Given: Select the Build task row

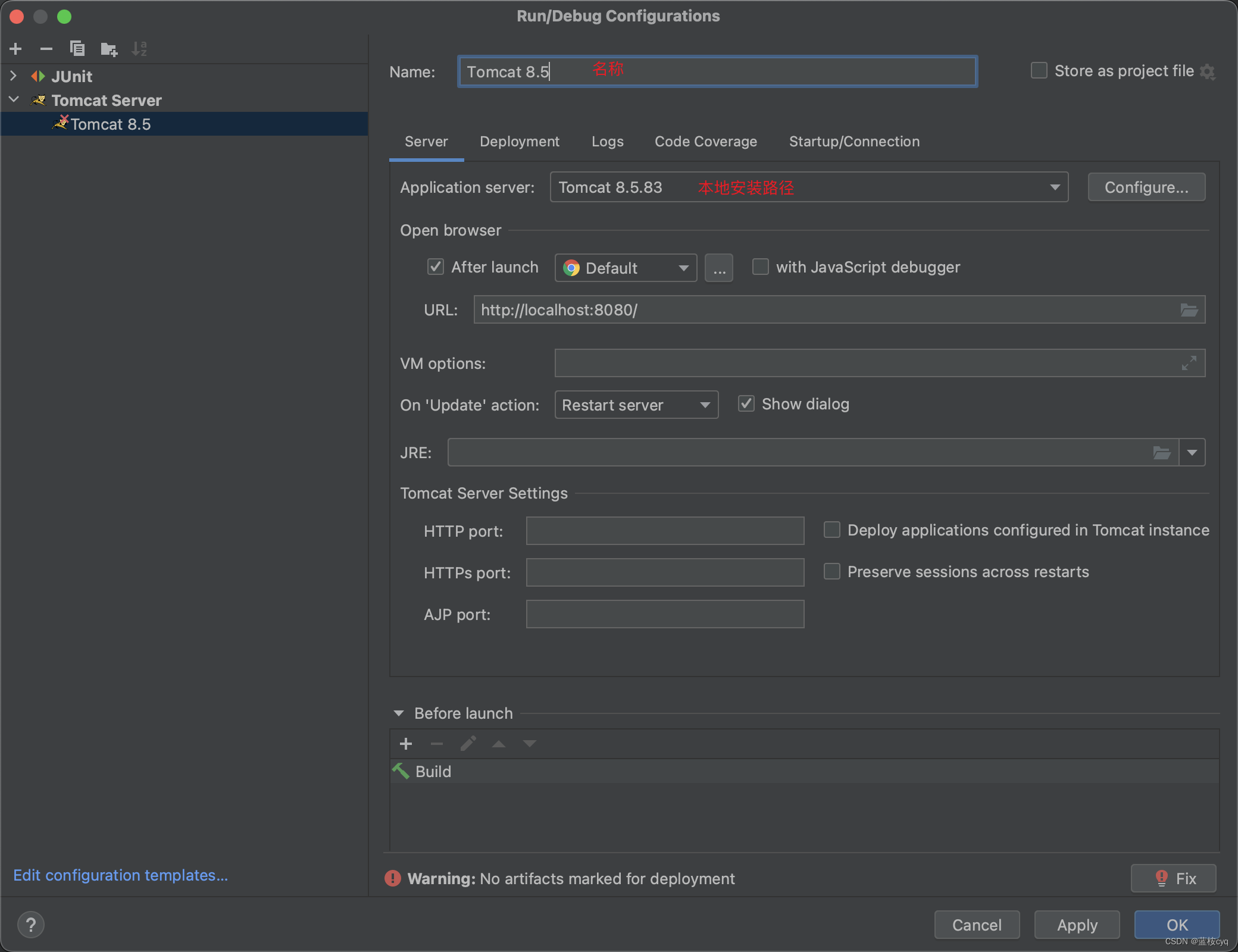Looking at the screenshot, I should tap(805, 771).
